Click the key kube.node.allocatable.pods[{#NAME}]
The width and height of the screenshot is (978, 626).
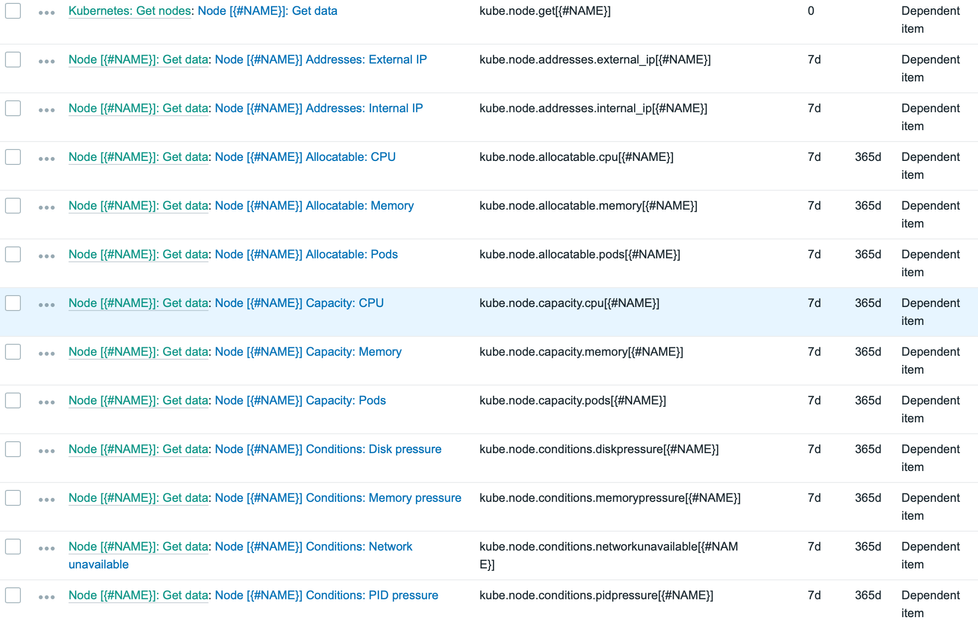click(x=579, y=254)
